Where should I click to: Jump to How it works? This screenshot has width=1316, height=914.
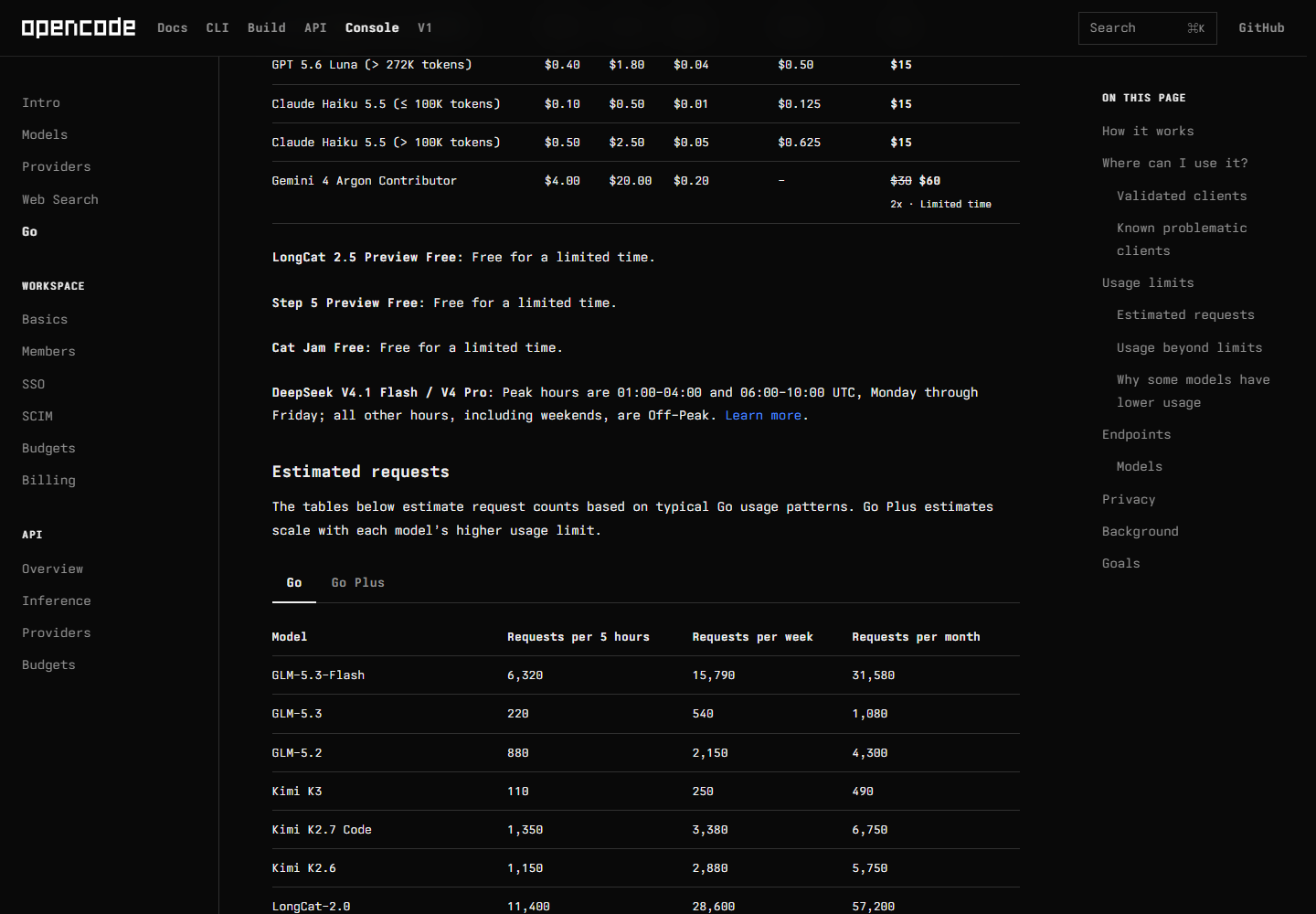coord(1148,131)
